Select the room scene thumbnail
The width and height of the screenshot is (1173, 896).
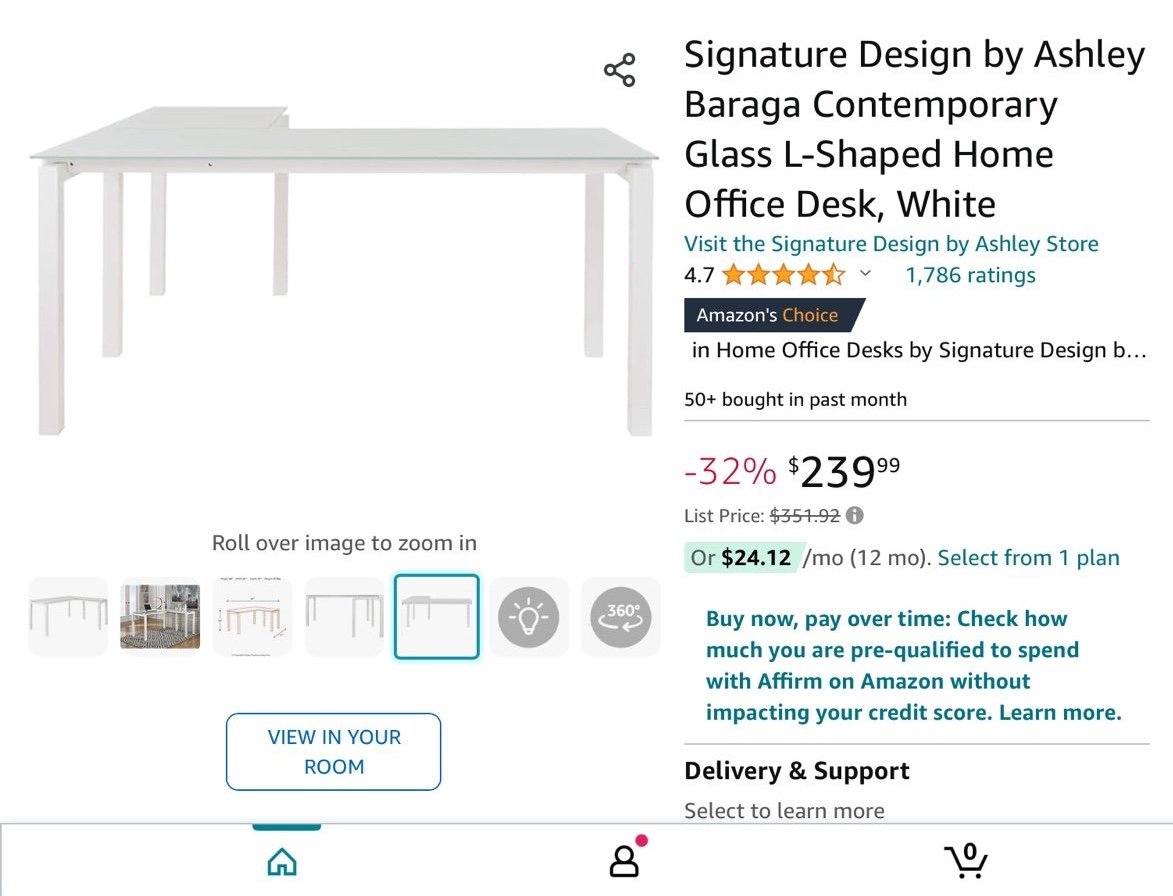[160, 617]
